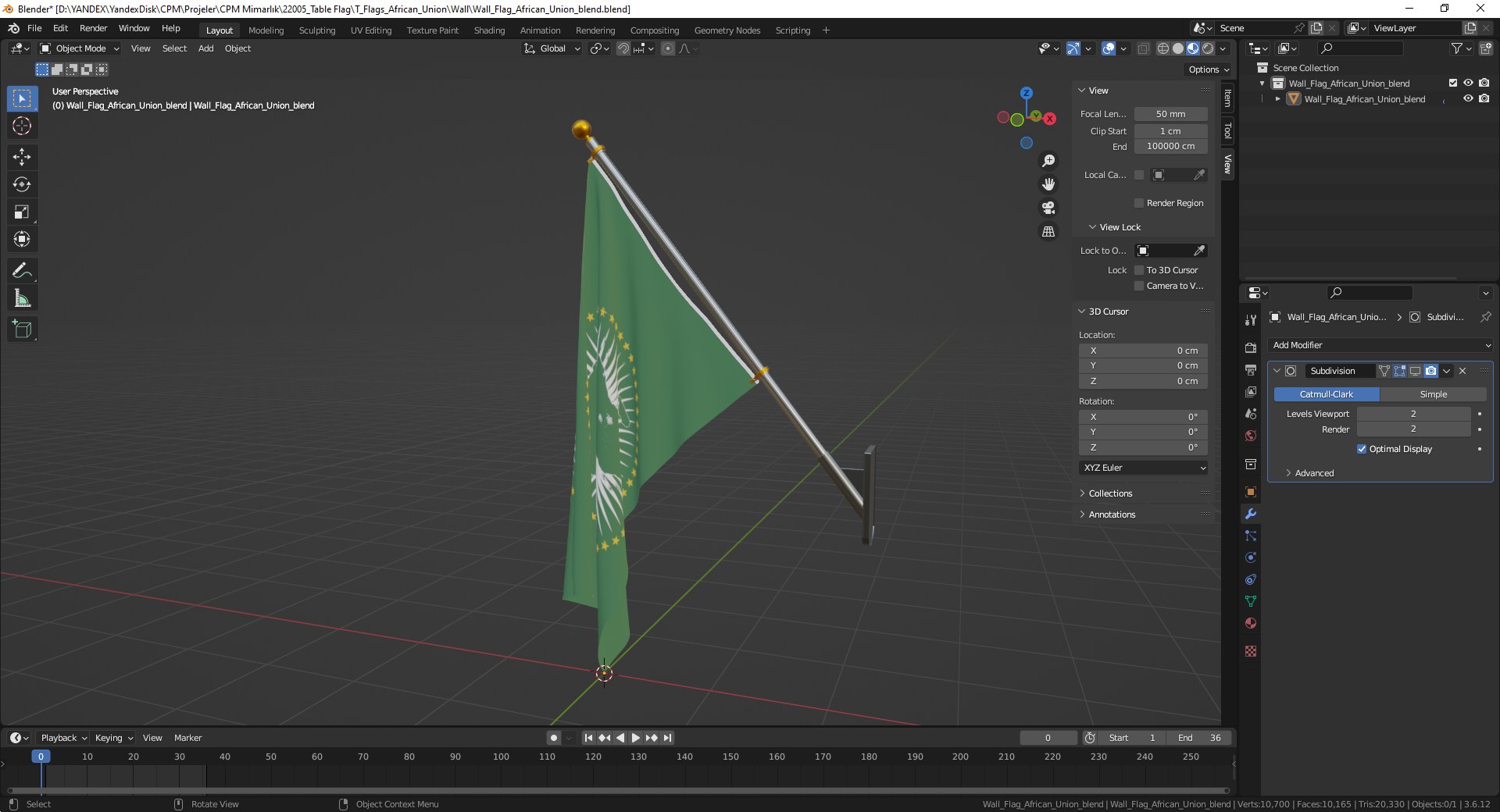Open the Physics properties tab
1500x812 pixels.
[x=1251, y=557]
